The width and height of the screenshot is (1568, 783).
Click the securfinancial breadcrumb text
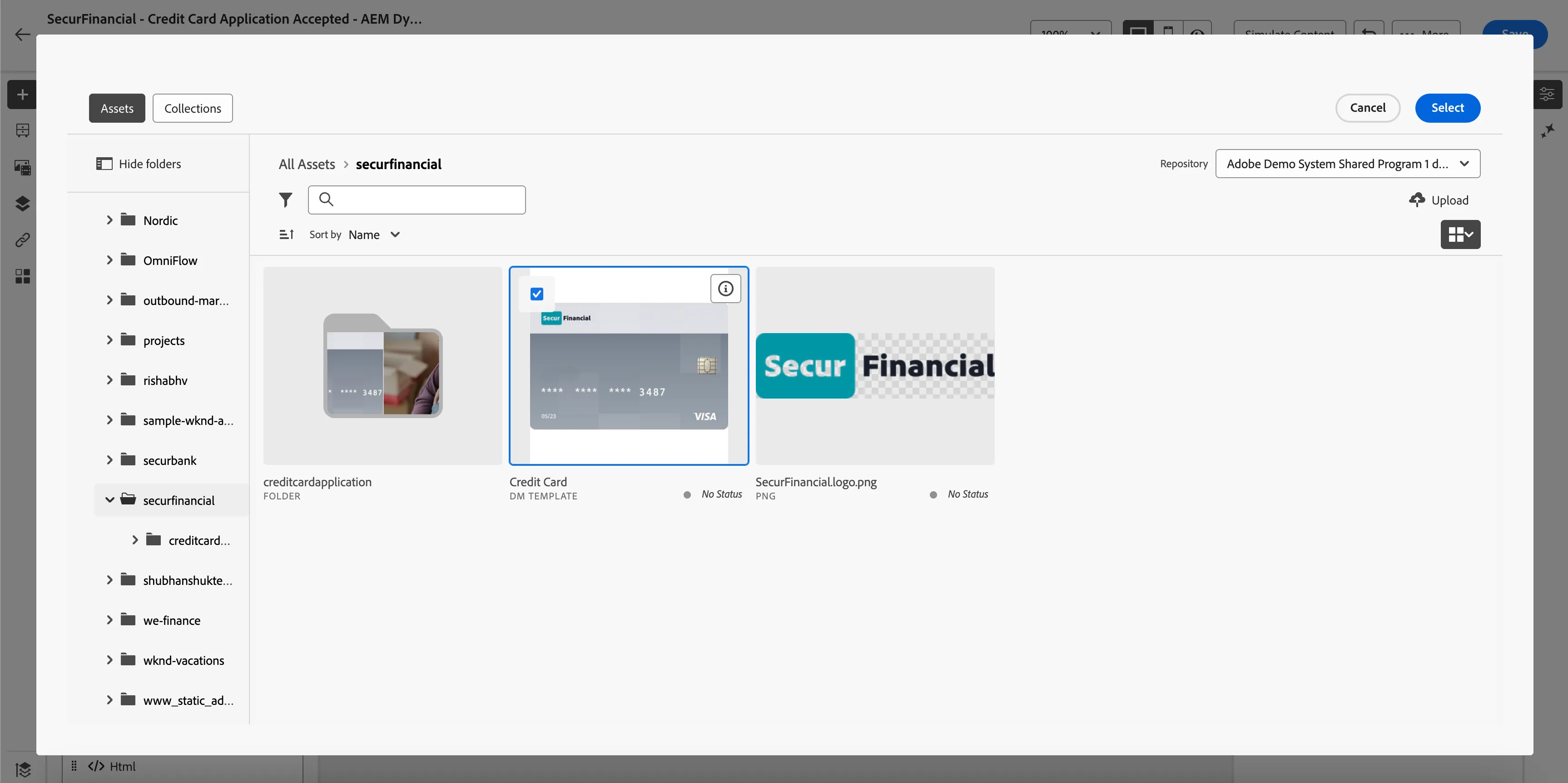pos(399,165)
